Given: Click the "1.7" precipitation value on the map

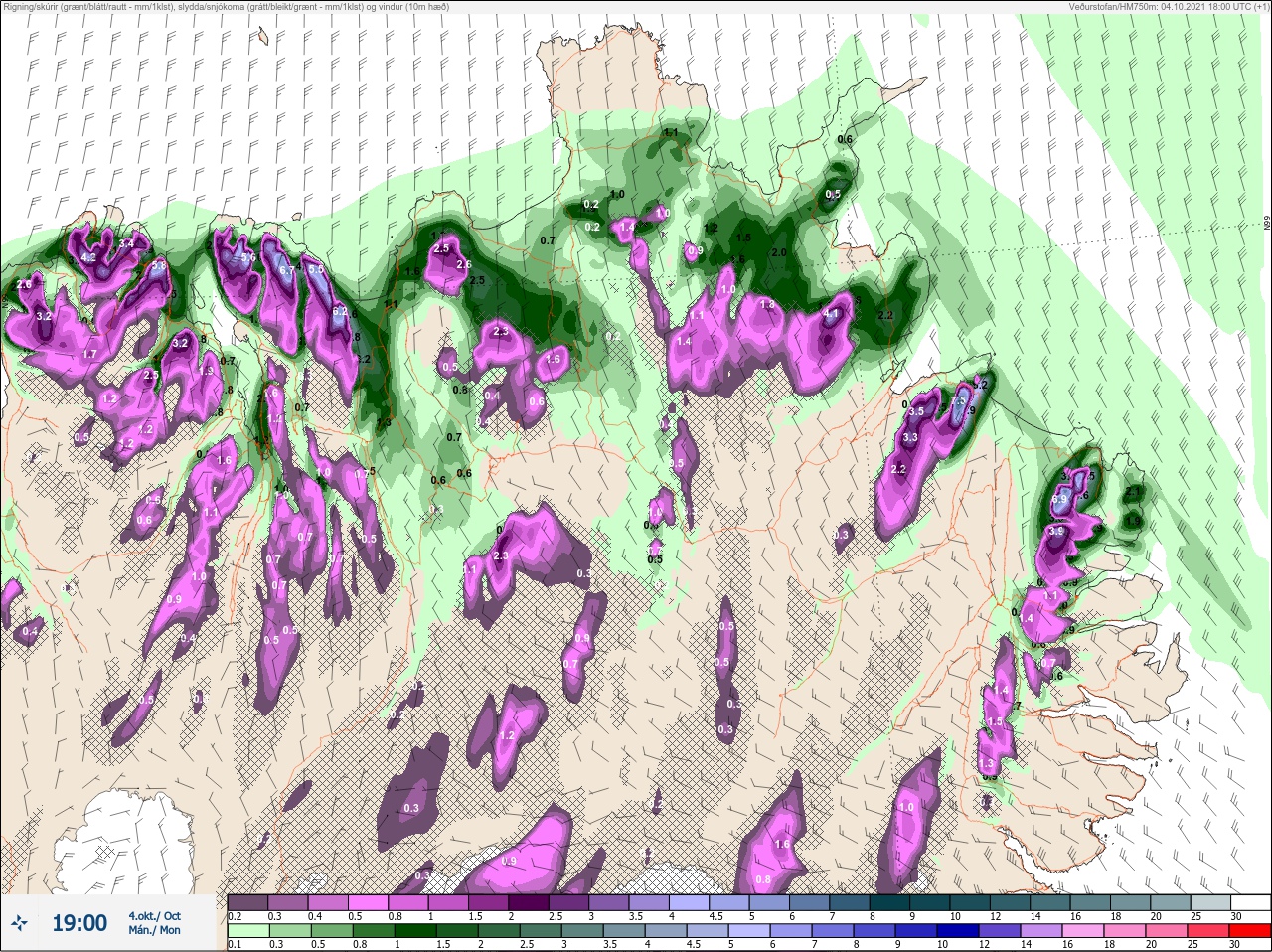Looking at the screenshot, I should point(89,354).
